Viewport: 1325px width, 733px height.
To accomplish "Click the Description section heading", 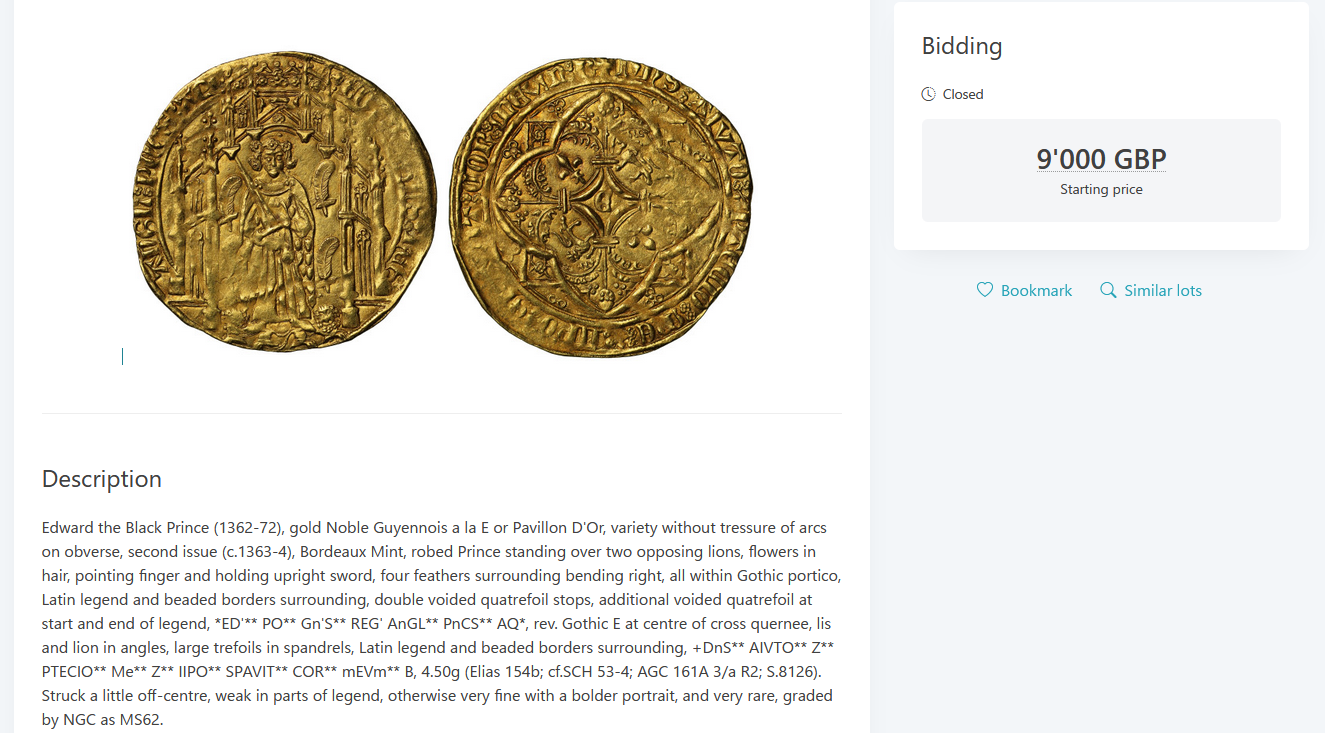I will pos(101,479).
